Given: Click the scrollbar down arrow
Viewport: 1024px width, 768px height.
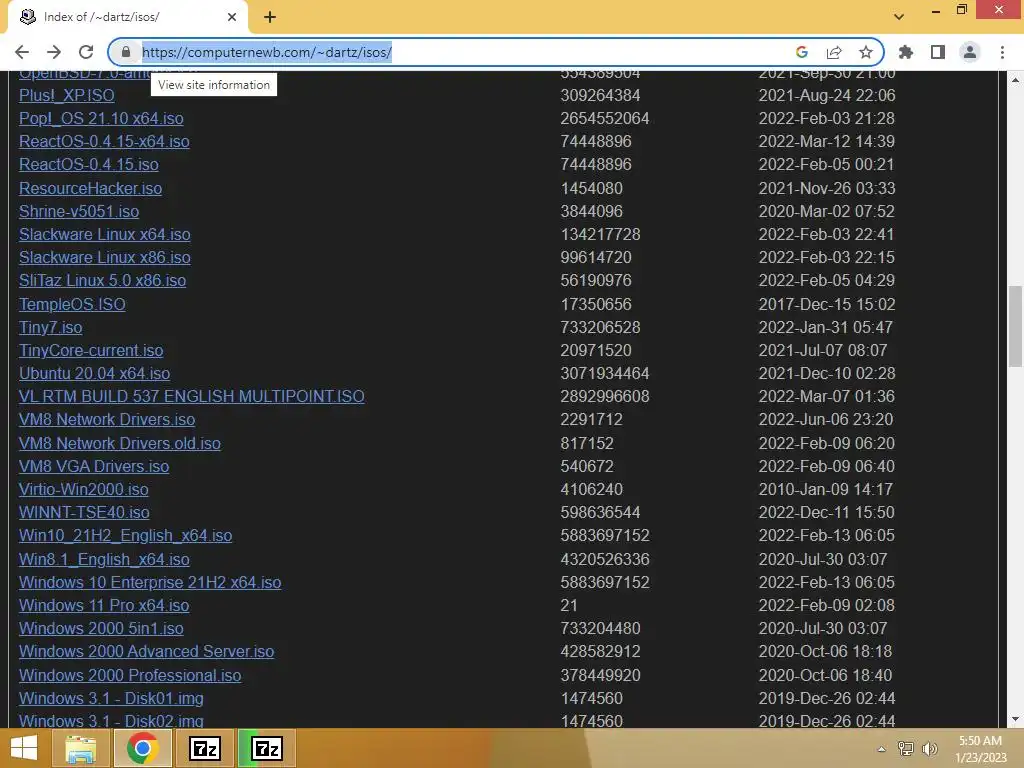Looking at the screenshot, I should (x=1015, y=719).
